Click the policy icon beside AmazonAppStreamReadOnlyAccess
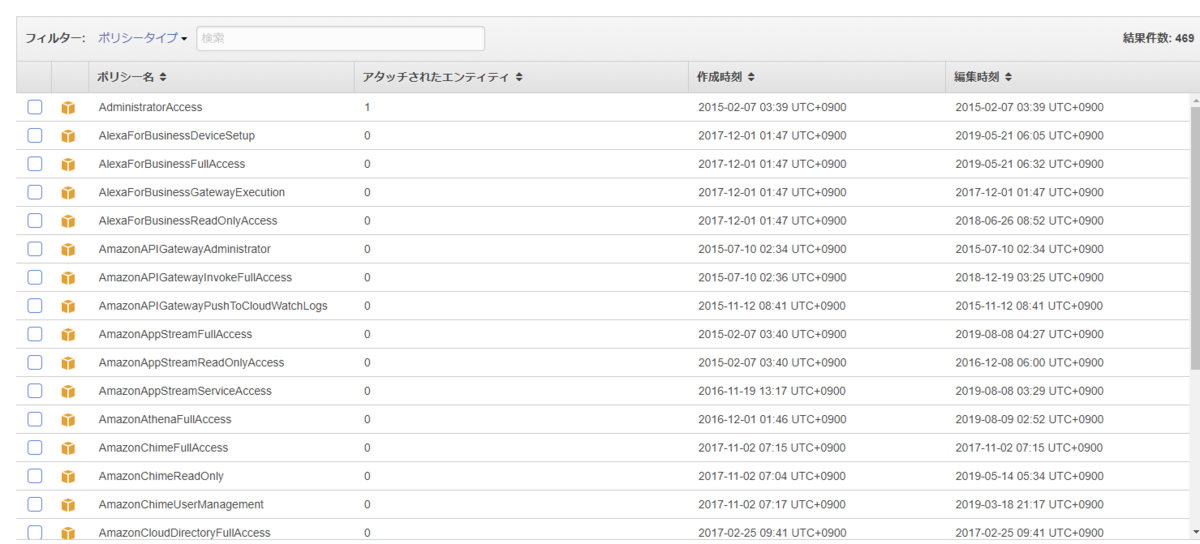1200x544 pixels. (x=68, y=363)
